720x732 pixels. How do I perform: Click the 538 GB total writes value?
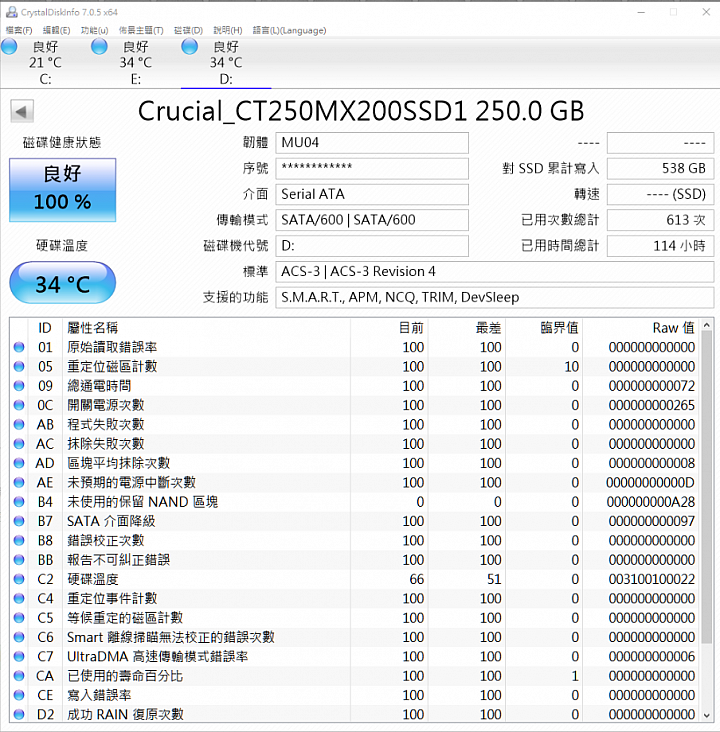[x=660, y=168]
